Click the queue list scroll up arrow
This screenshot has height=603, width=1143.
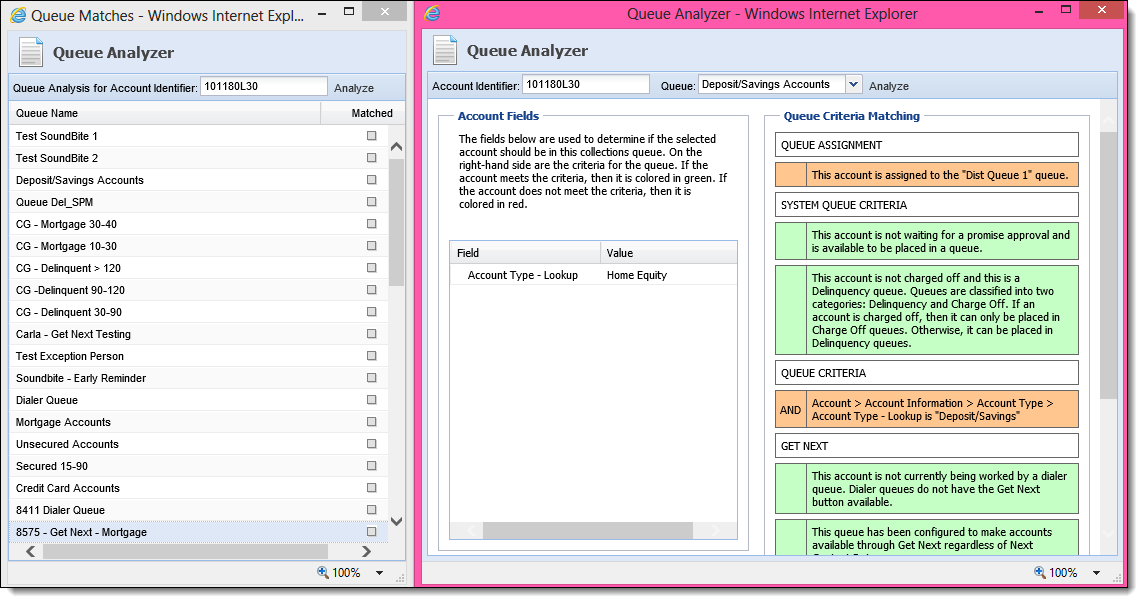(397, 147)
